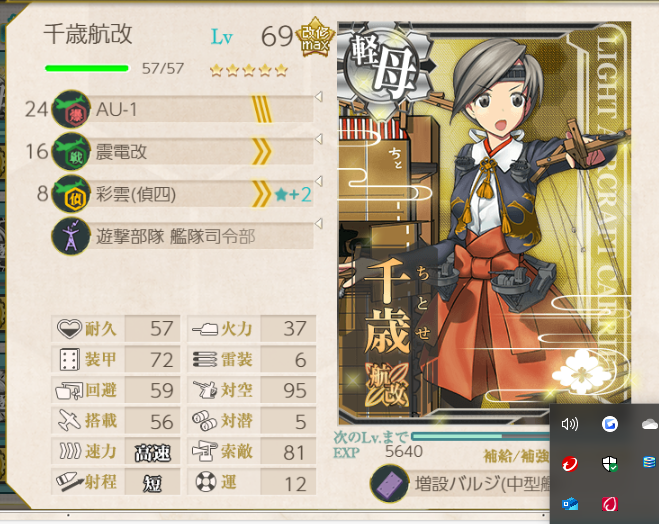Image resolution: width=659 pixels, height=524 pixels.
Task: Select the AU-1 equipment slot row
Action: pos(182,109)
